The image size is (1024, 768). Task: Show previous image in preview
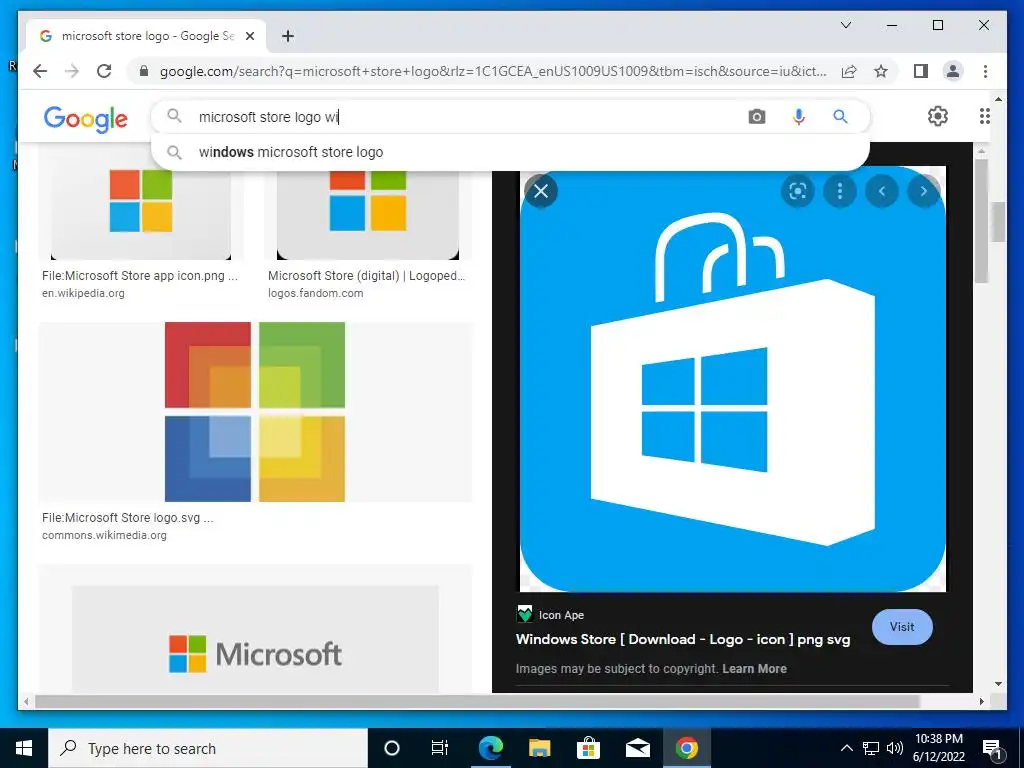tap(882, 191)
